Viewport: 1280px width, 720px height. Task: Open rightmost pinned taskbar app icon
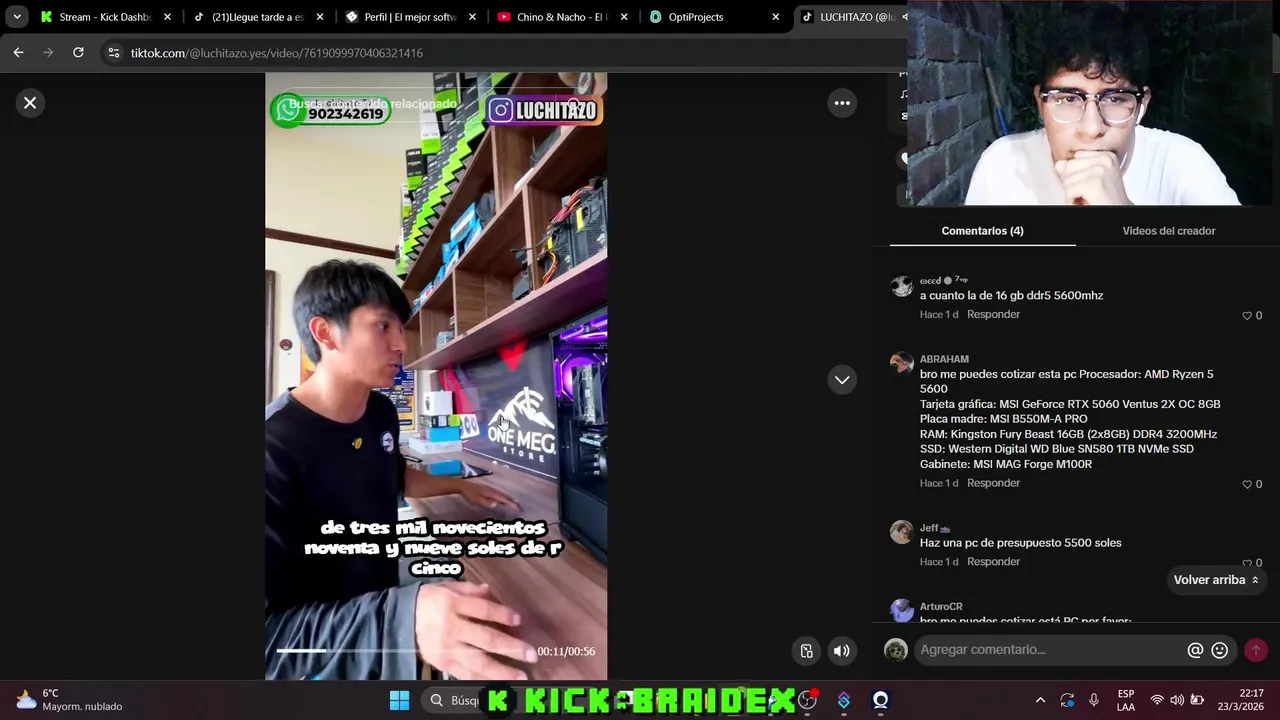[x=880, y=700]
